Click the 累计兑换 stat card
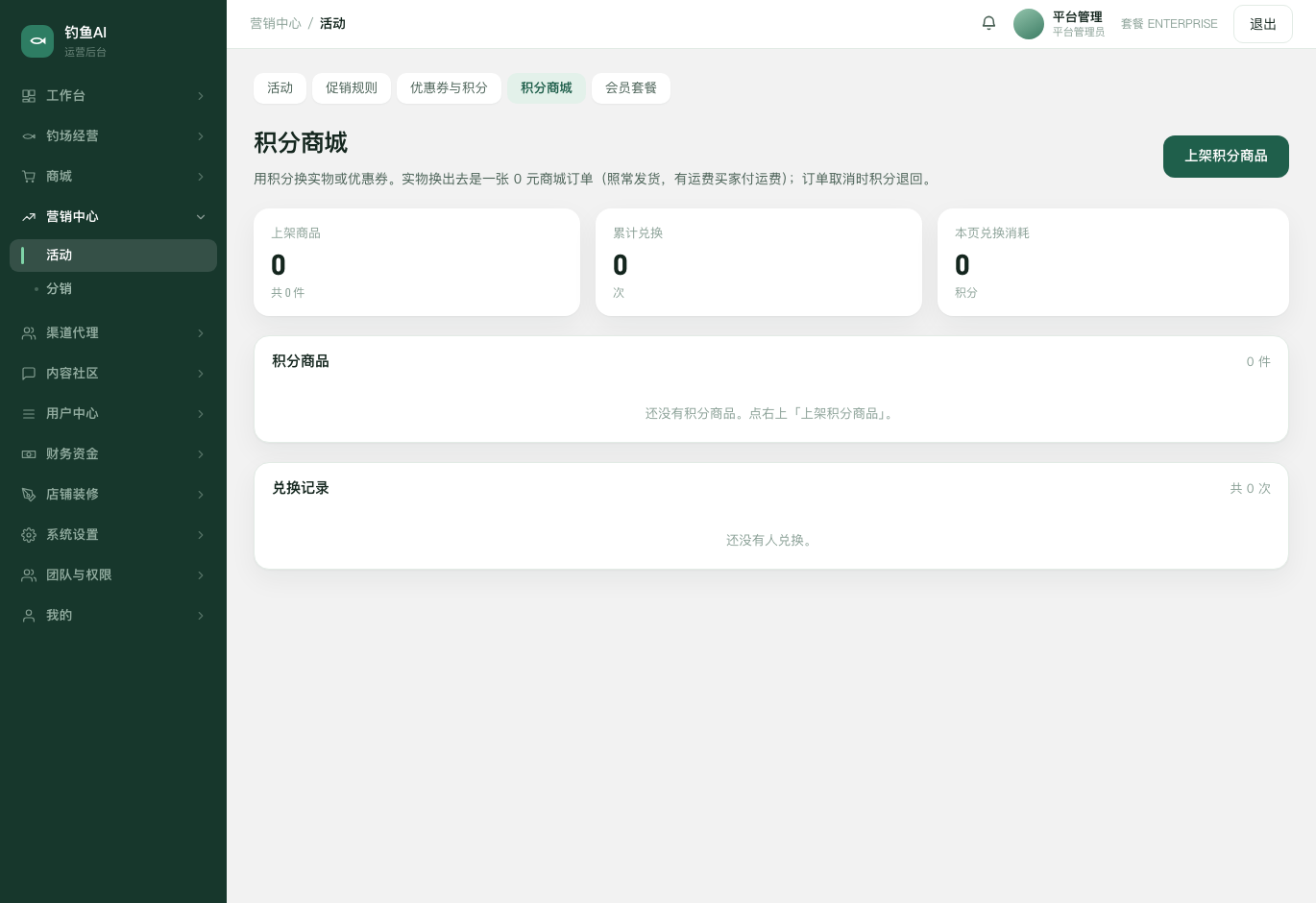 [759, 262]
